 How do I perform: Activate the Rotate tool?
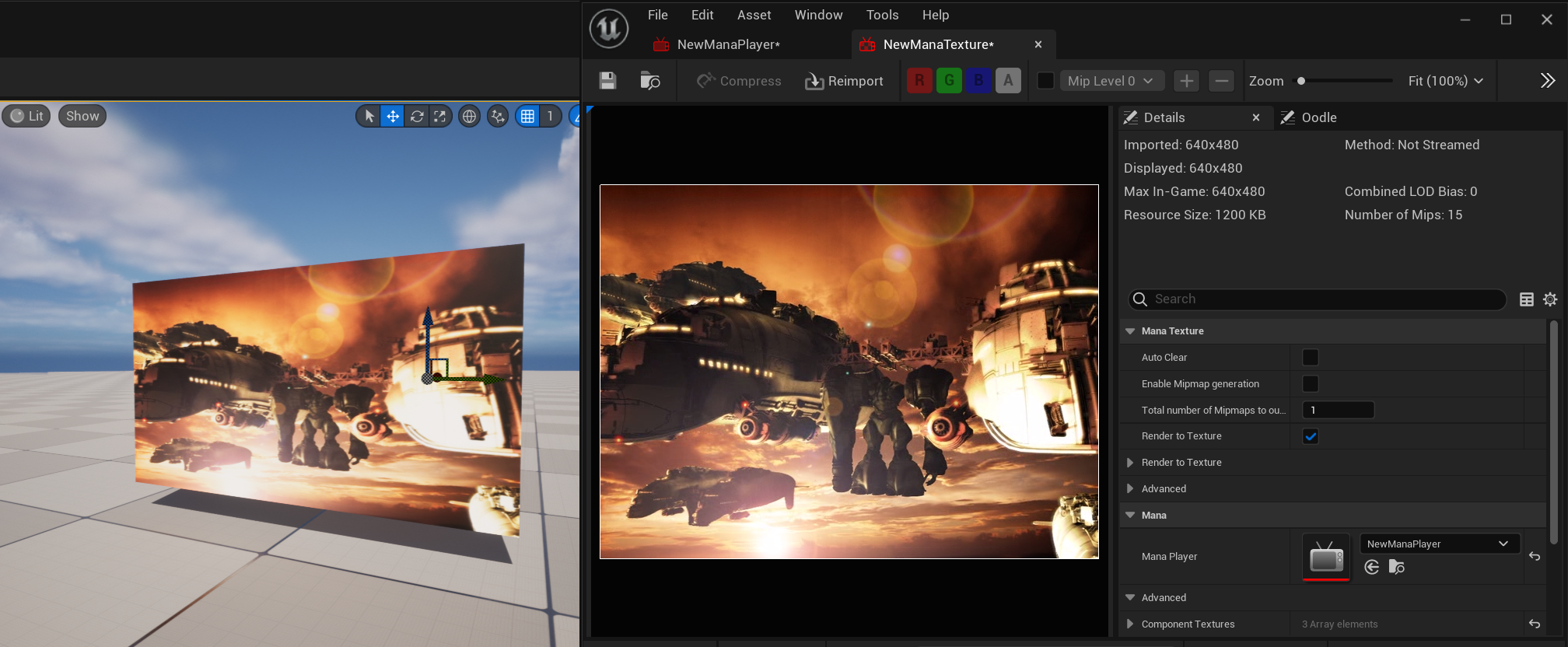[417, 116]
